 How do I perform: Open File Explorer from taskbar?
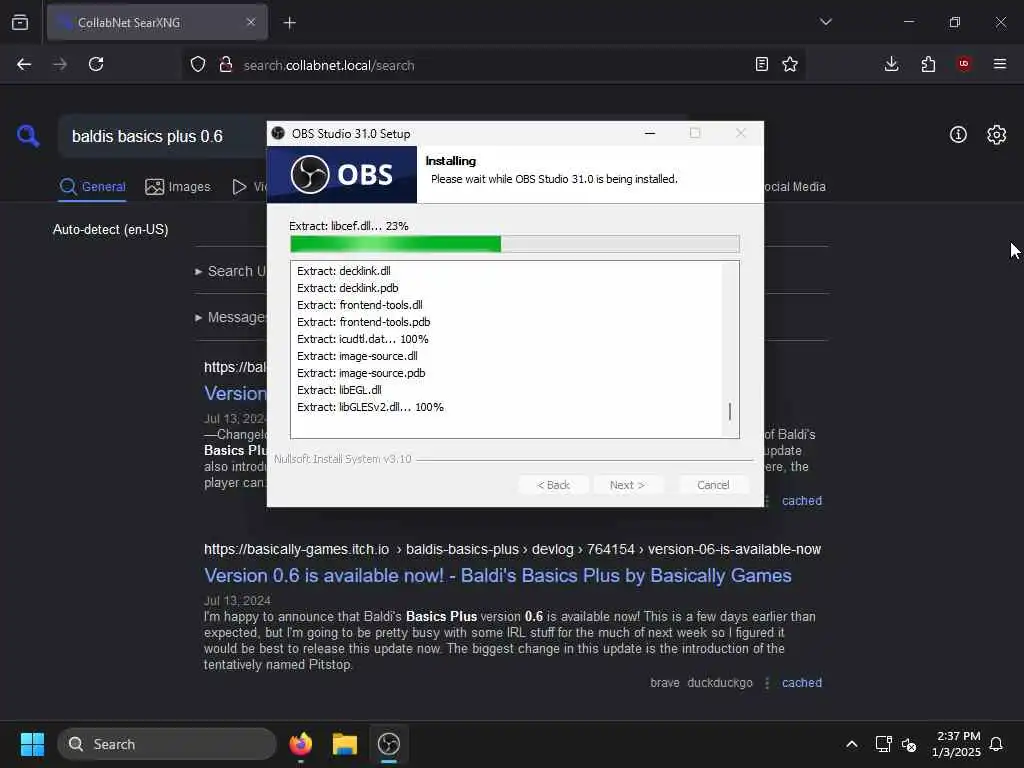click(345, 744)
